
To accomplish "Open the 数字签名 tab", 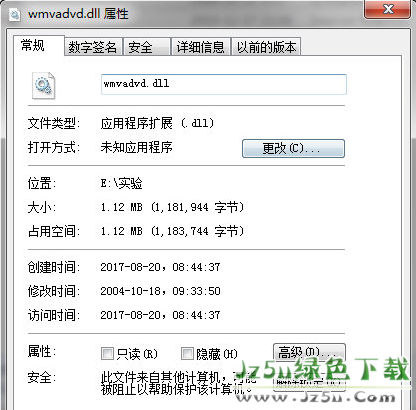I will pos(92,47).
